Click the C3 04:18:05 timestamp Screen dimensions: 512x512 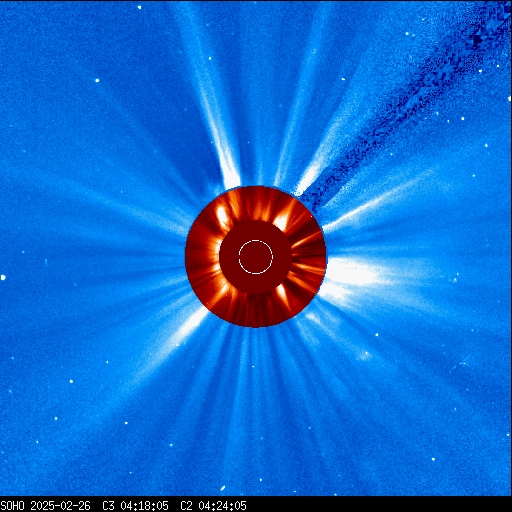pyautogui.click(x=135, y=506)
